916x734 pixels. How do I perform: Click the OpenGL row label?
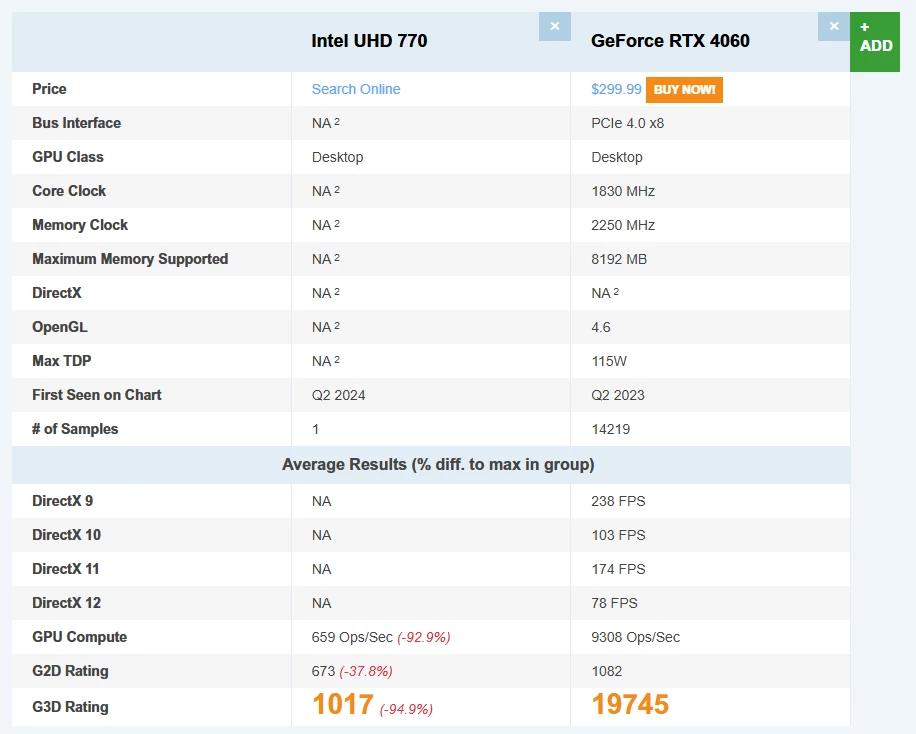point(60,327)
